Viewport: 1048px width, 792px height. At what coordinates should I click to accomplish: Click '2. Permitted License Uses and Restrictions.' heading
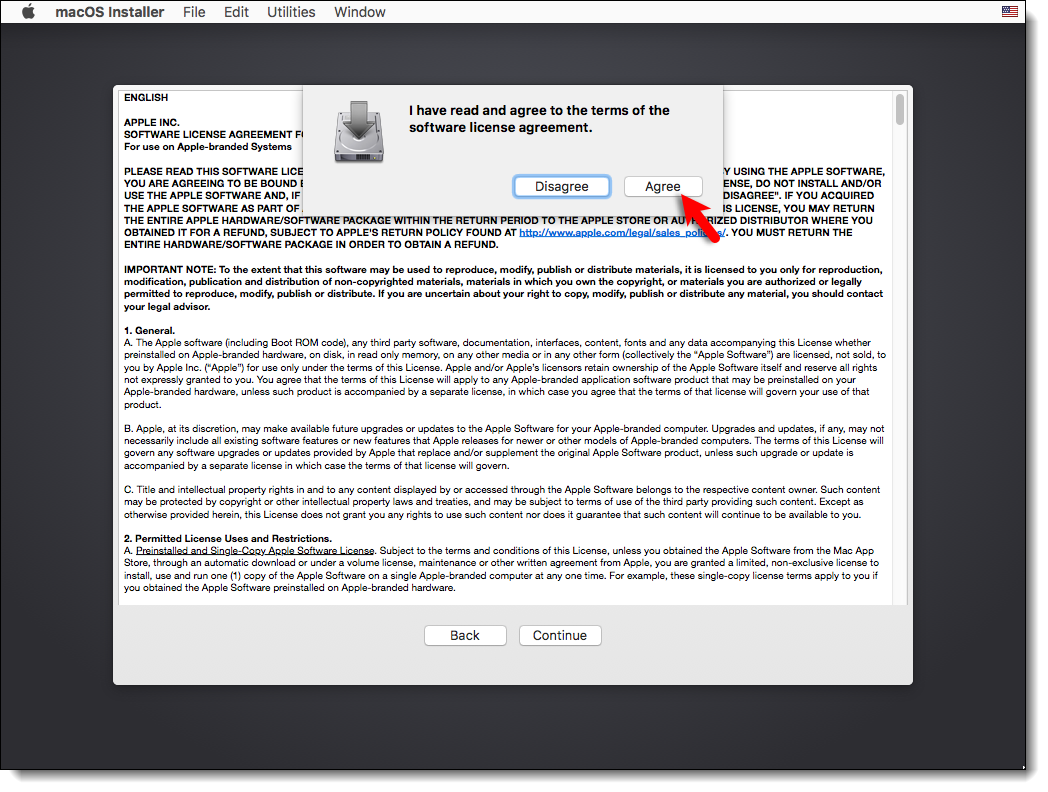(228, 539)
